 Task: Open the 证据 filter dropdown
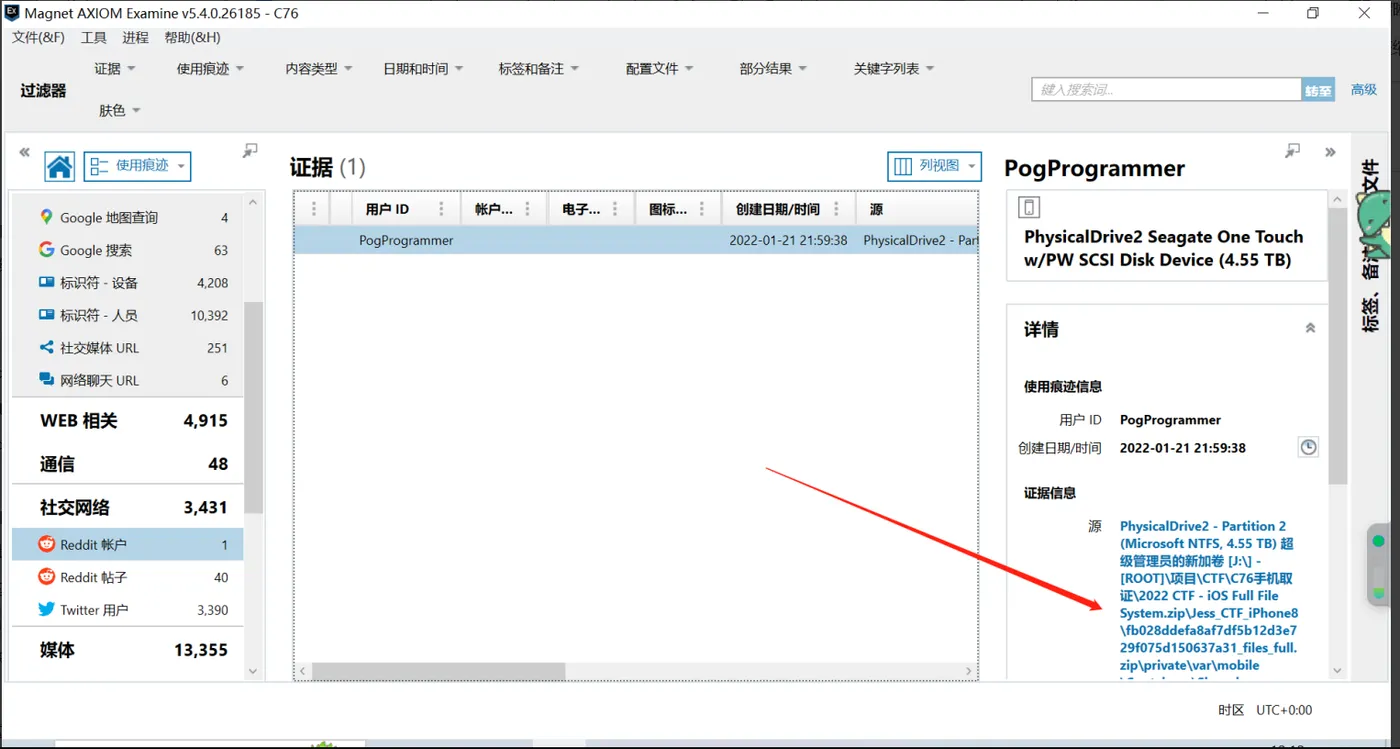[x=115, y=69]
